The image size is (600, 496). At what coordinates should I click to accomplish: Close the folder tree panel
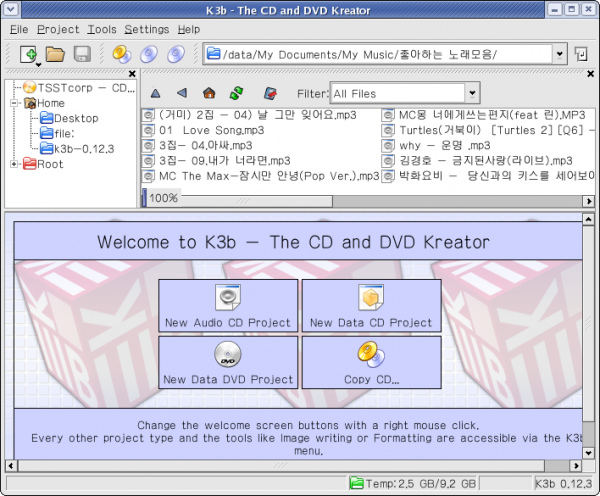[x=132, y=73]
